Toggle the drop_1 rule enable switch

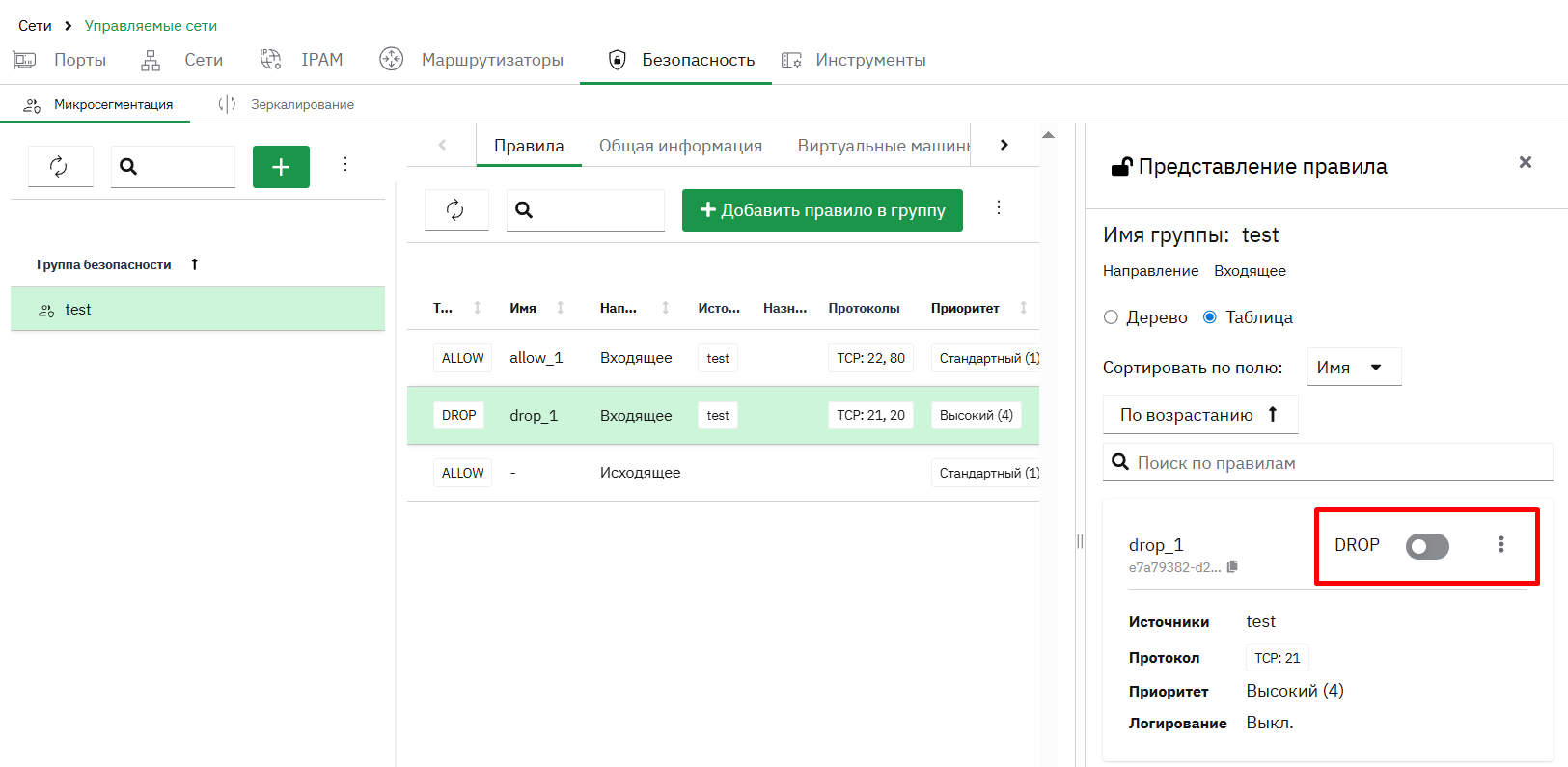(x=1427, y=546)
